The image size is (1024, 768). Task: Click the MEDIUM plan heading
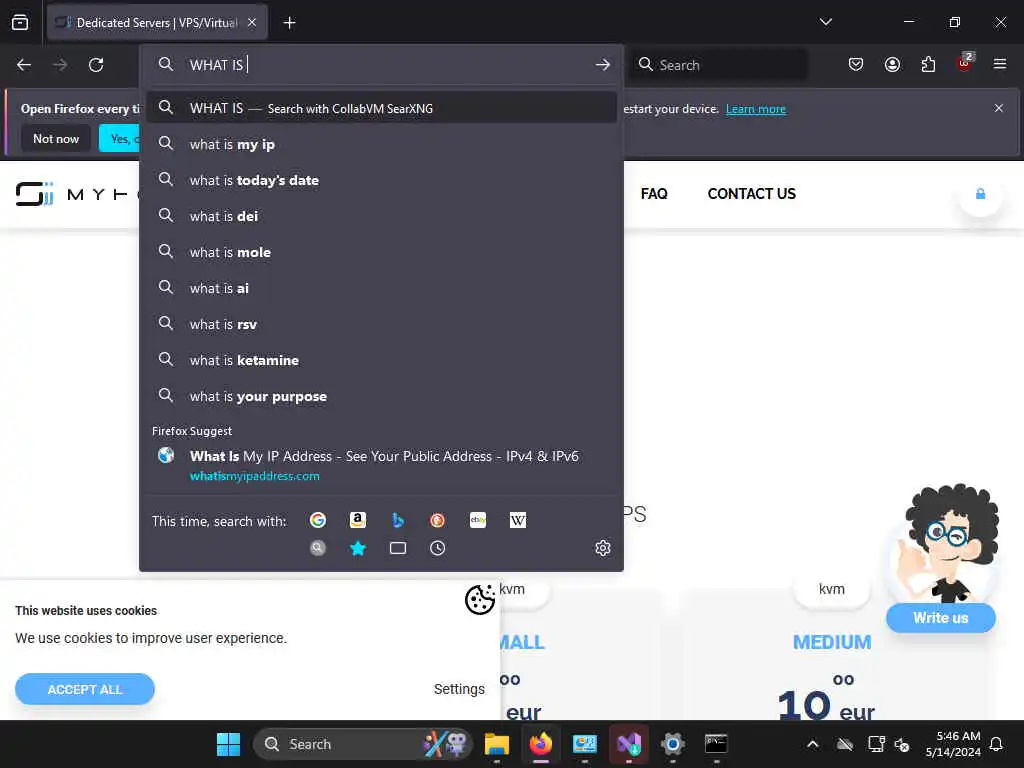(x=832, y=642)
